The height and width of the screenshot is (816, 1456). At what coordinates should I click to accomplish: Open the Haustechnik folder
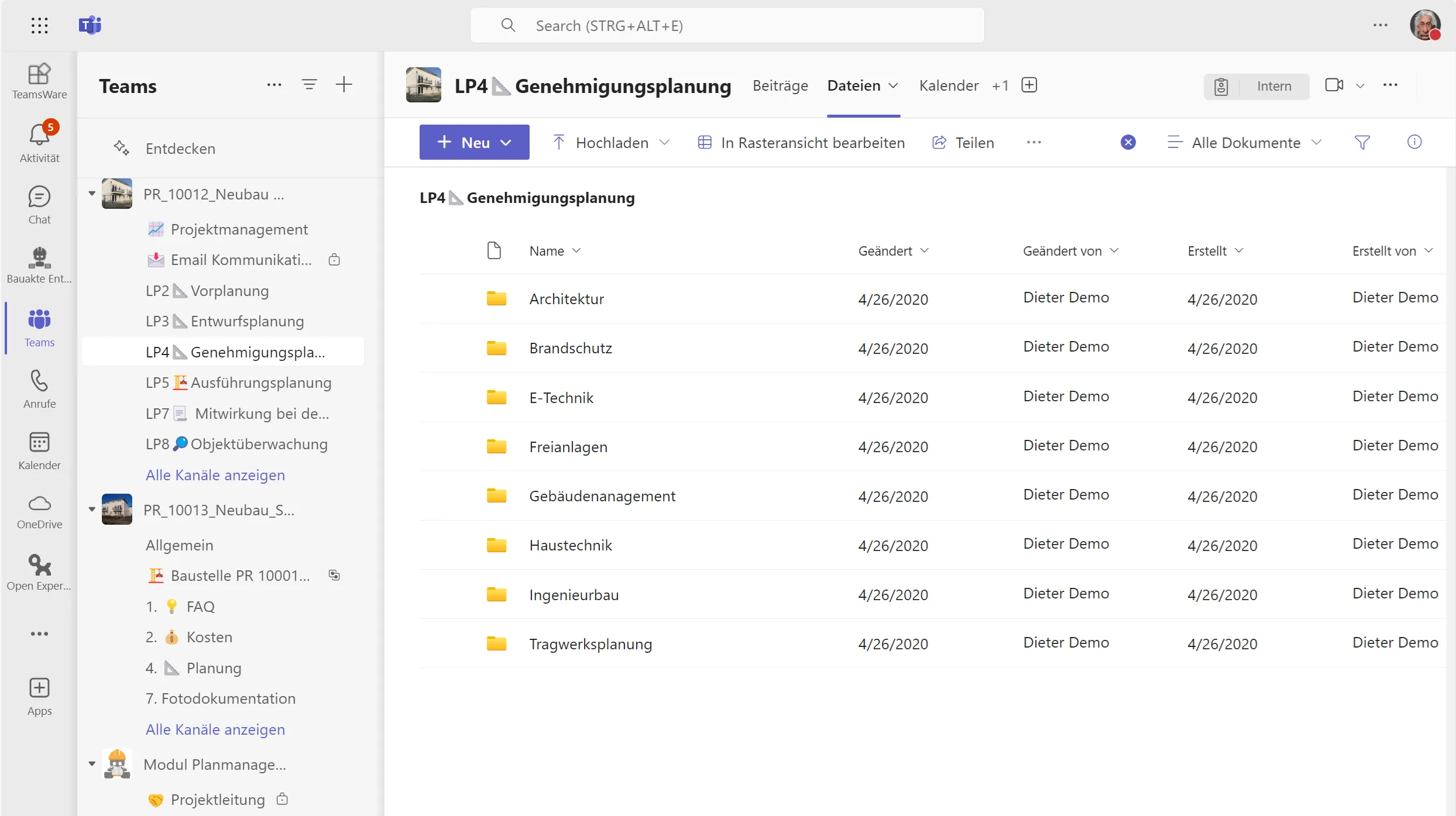tap(571, 545)
